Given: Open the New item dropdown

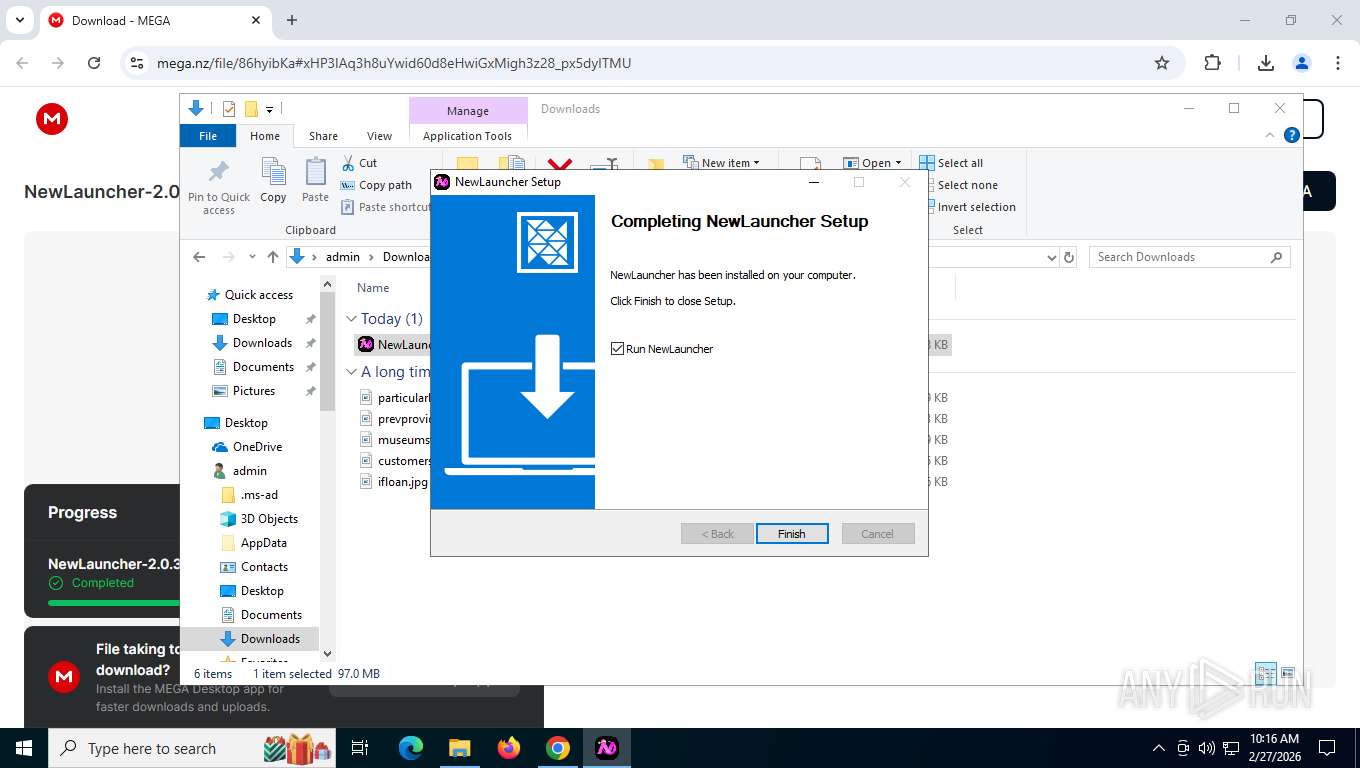Looking at the screenshot, I should click(x=721, y=162).
